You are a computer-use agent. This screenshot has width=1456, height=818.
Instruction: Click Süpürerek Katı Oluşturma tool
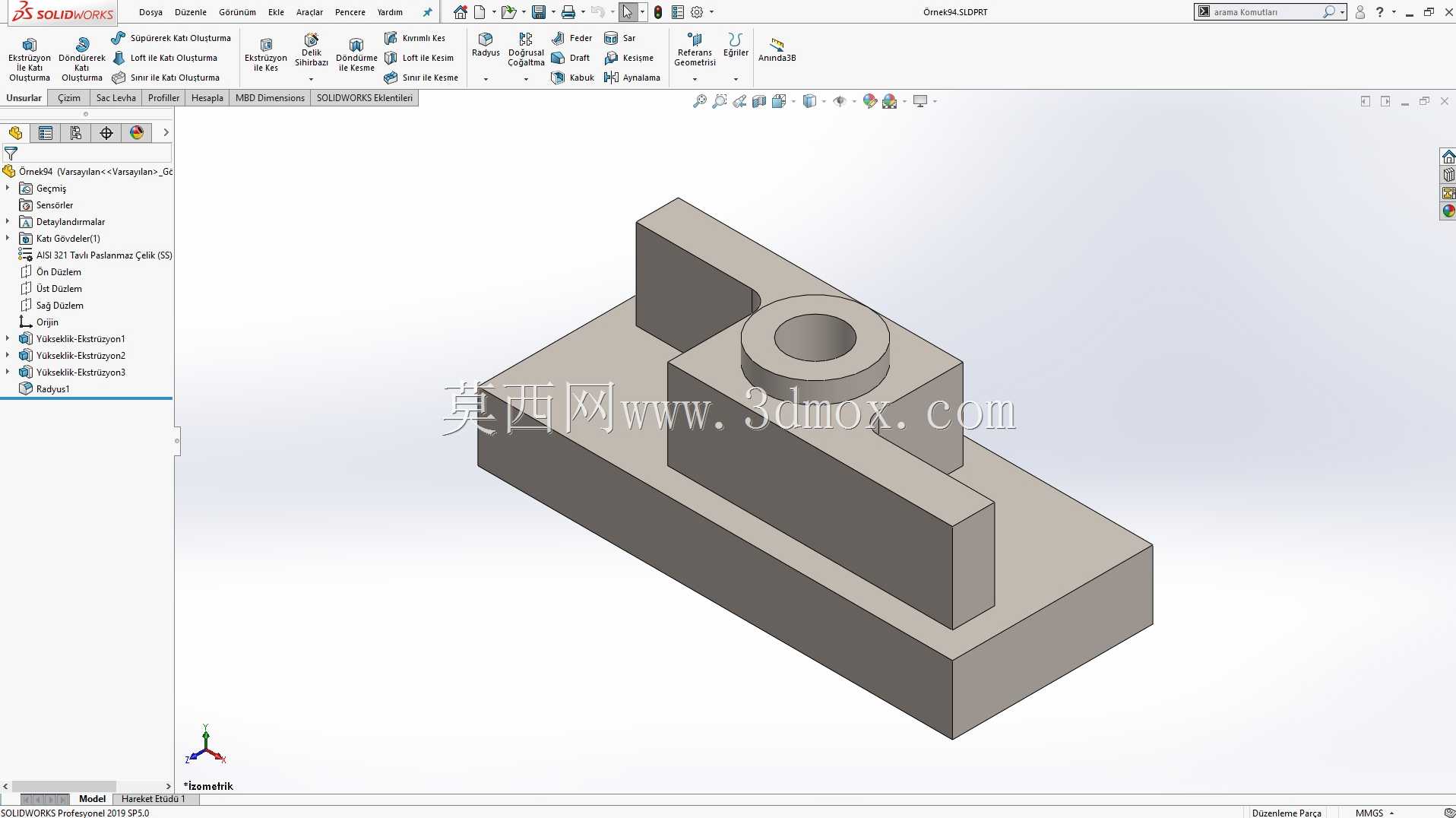click(x=171, y=38)
